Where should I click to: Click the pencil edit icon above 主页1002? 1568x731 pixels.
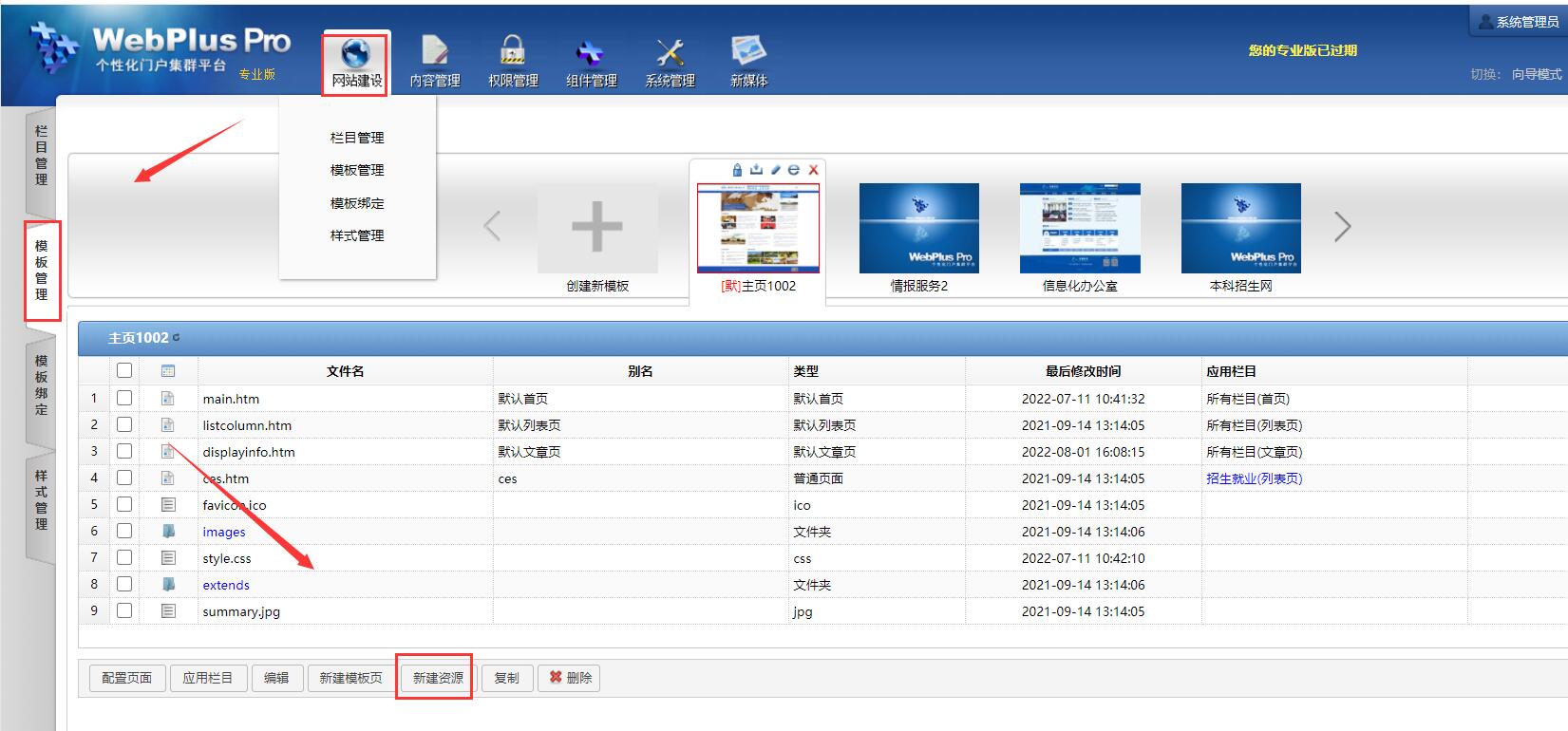tap(775, 170)
